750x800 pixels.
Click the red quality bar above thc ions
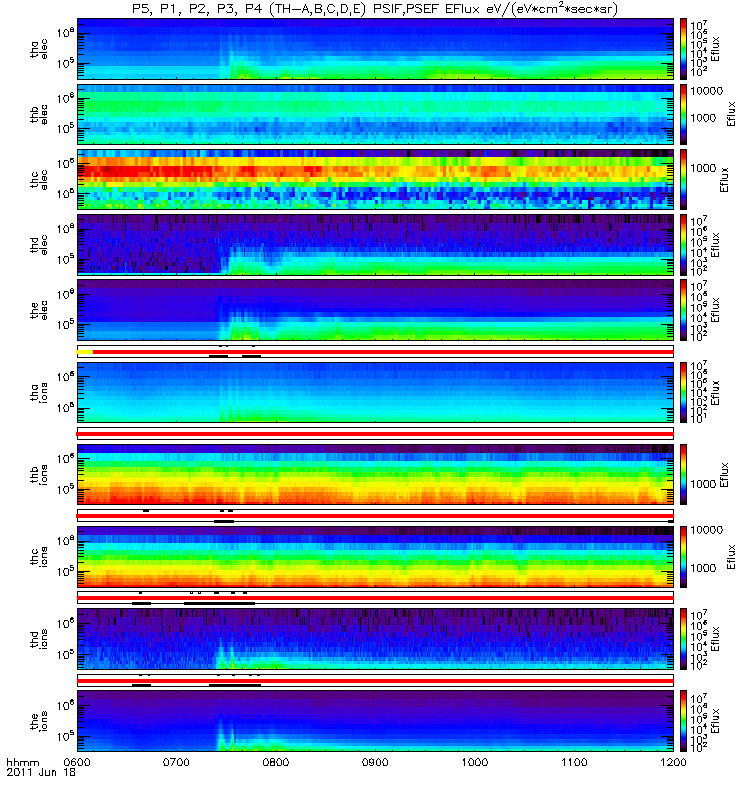click(x=375, y=516)
